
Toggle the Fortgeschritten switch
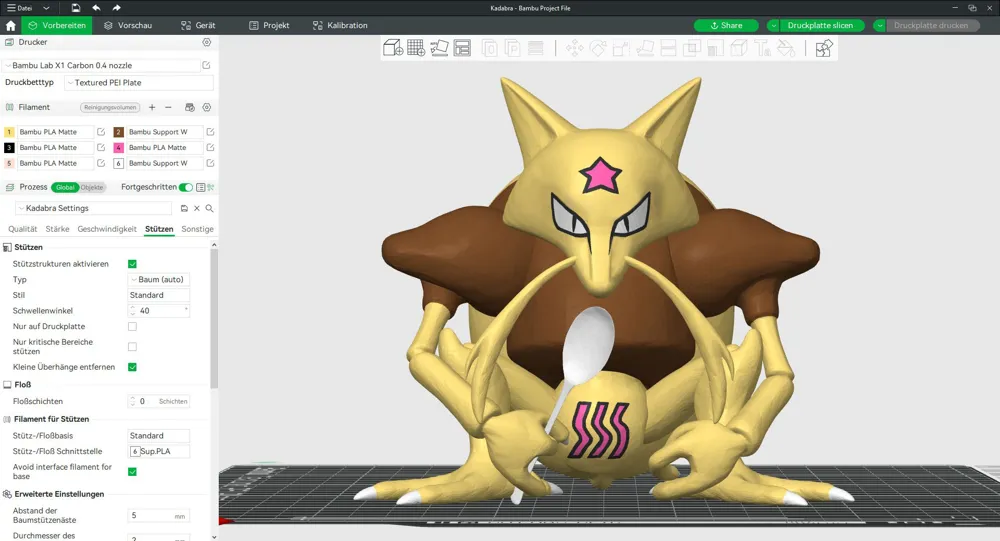point(186,187)
